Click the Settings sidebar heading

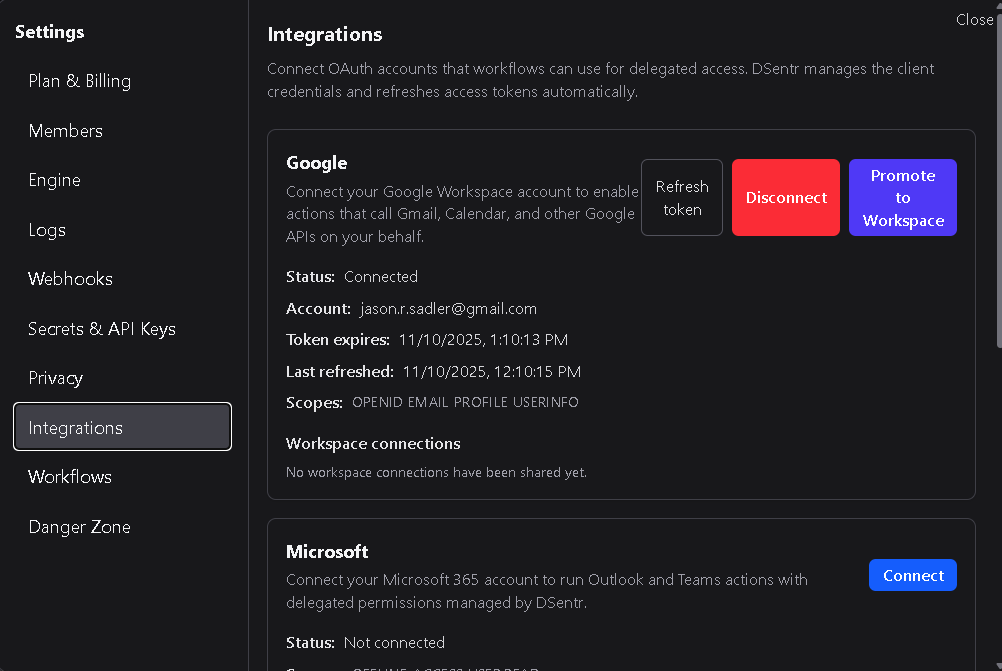coord(50,32)
